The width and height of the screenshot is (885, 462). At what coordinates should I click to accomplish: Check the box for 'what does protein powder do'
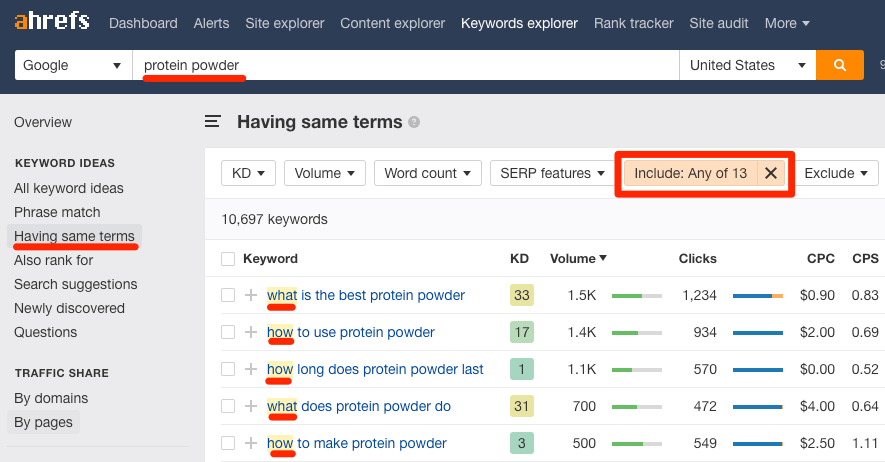(x=228, y=406)
